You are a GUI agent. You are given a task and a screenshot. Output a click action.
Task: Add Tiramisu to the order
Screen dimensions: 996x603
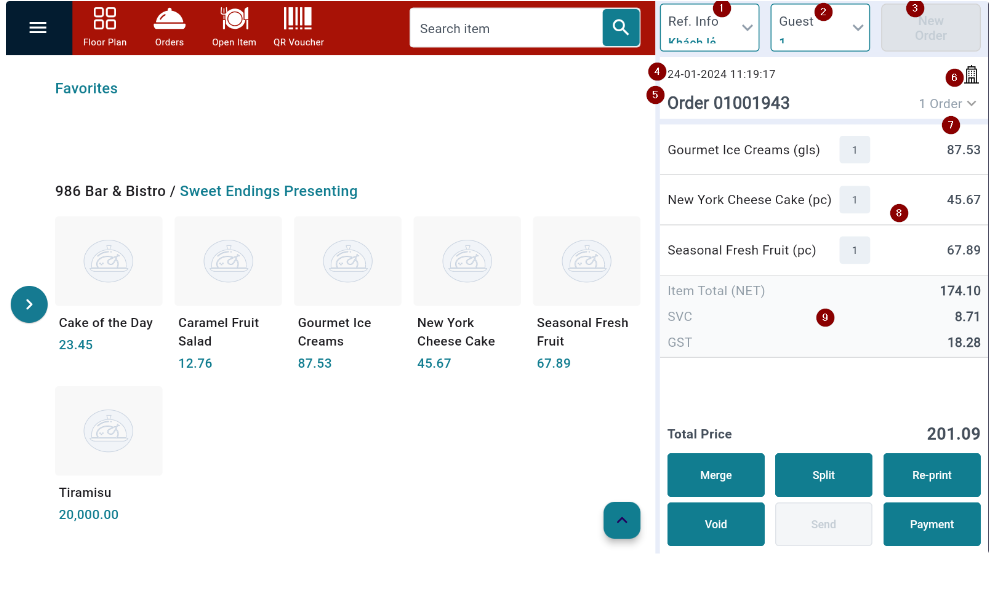[108, 431]
